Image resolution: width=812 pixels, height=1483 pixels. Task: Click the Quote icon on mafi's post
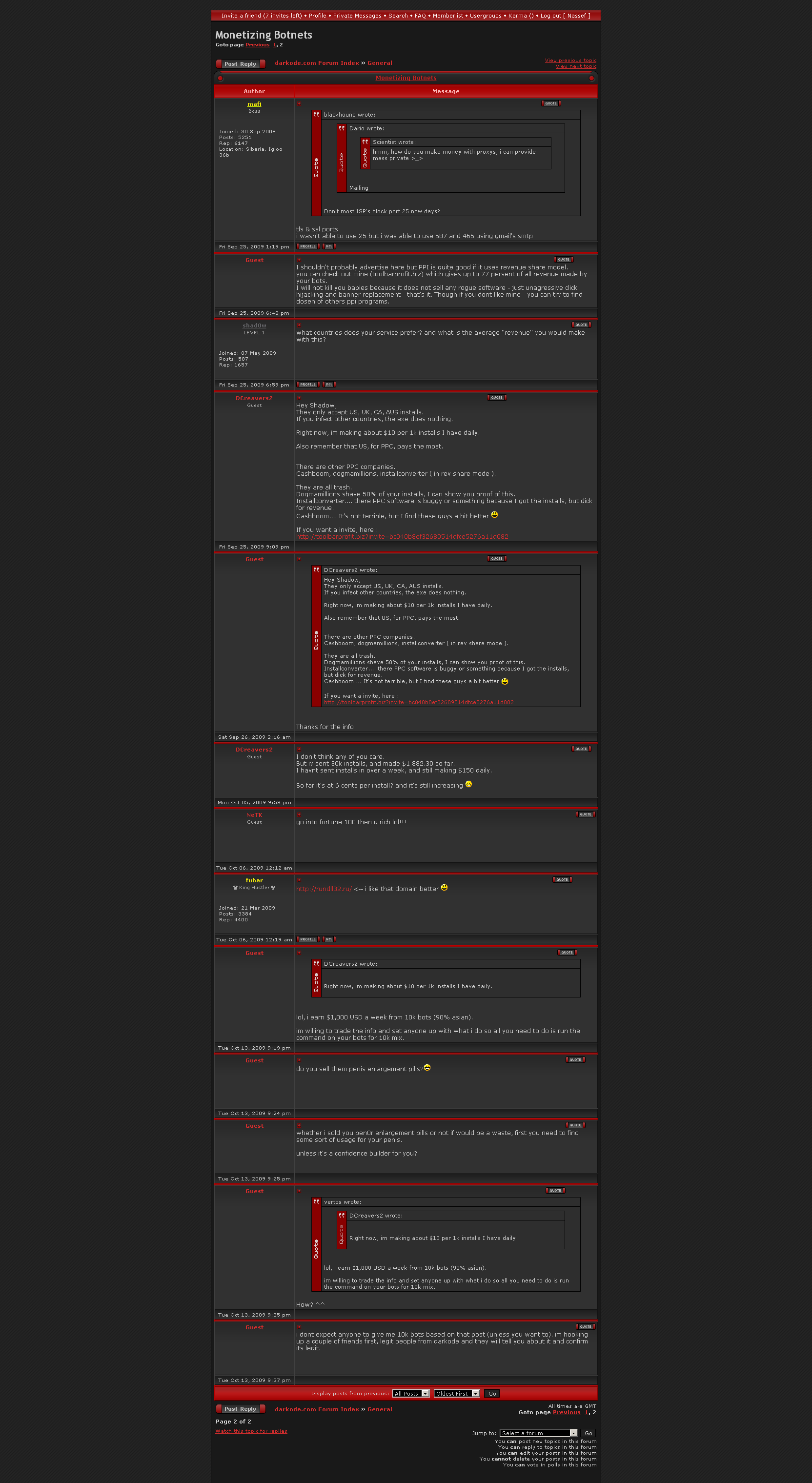point(551,103)
